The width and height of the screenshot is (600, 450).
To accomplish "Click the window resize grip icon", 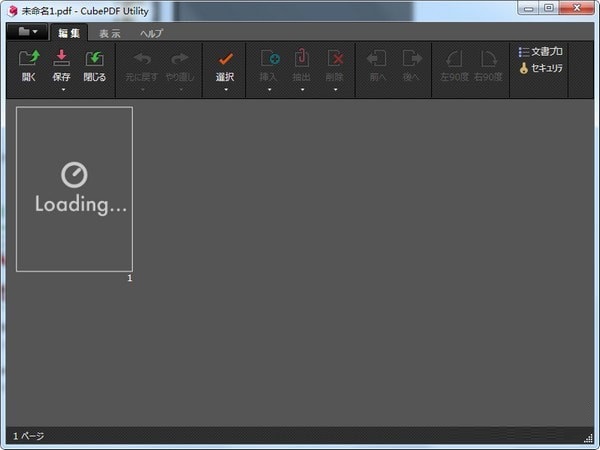I will [588, 438].
